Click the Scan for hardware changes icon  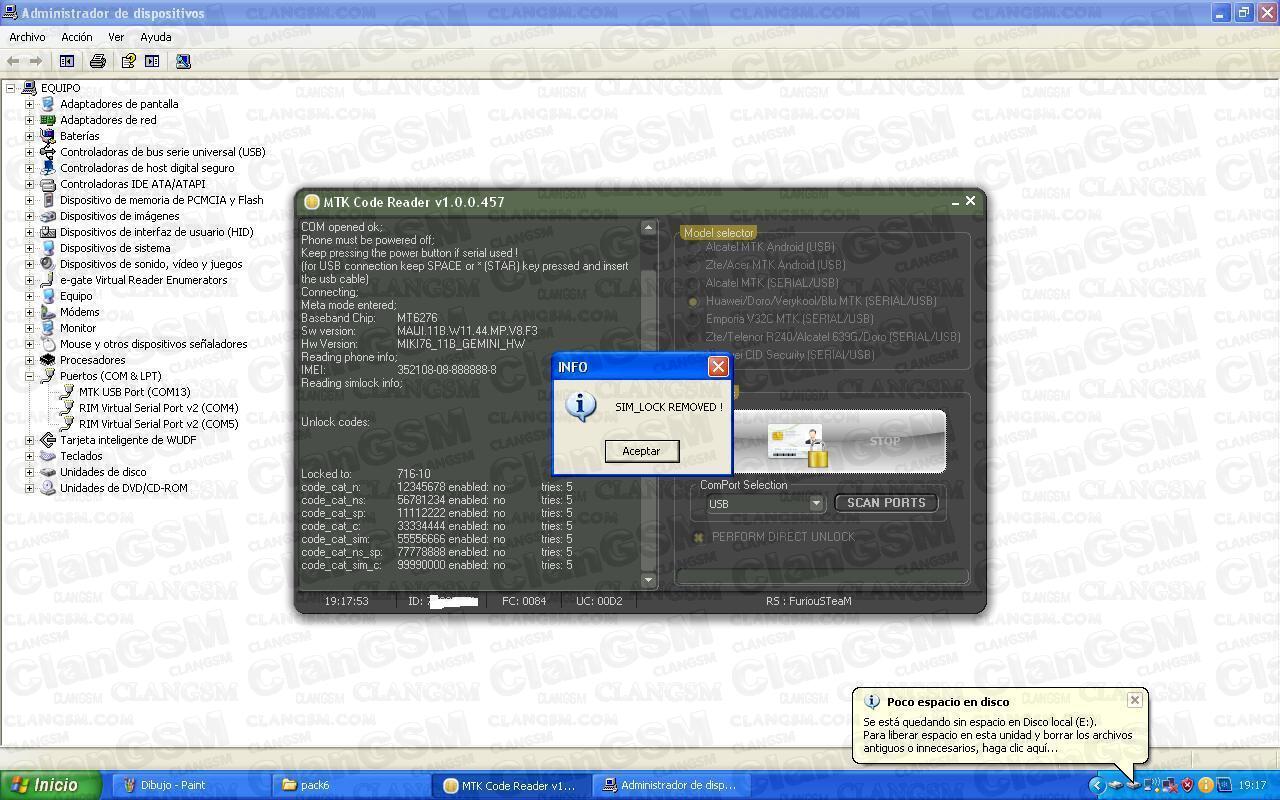(183, 61)
